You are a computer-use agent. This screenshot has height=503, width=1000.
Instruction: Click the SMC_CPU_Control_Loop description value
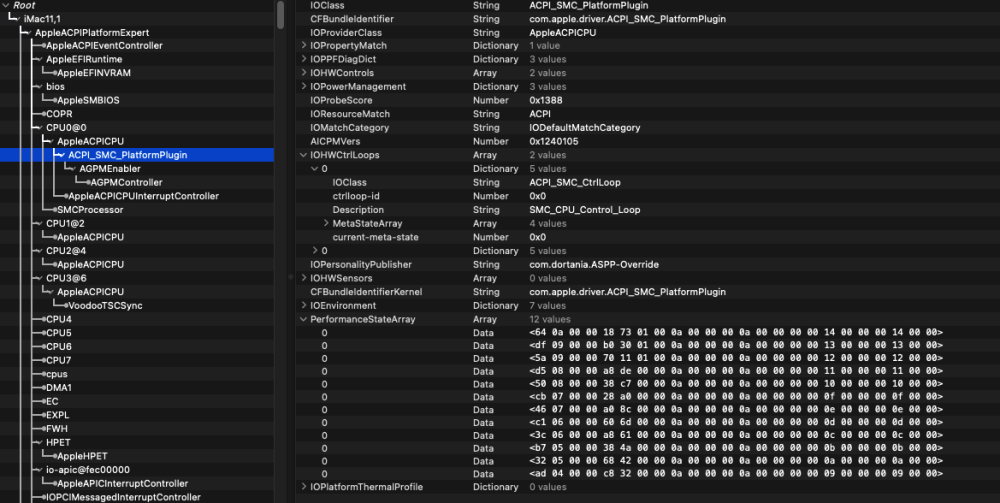[585, 210]
